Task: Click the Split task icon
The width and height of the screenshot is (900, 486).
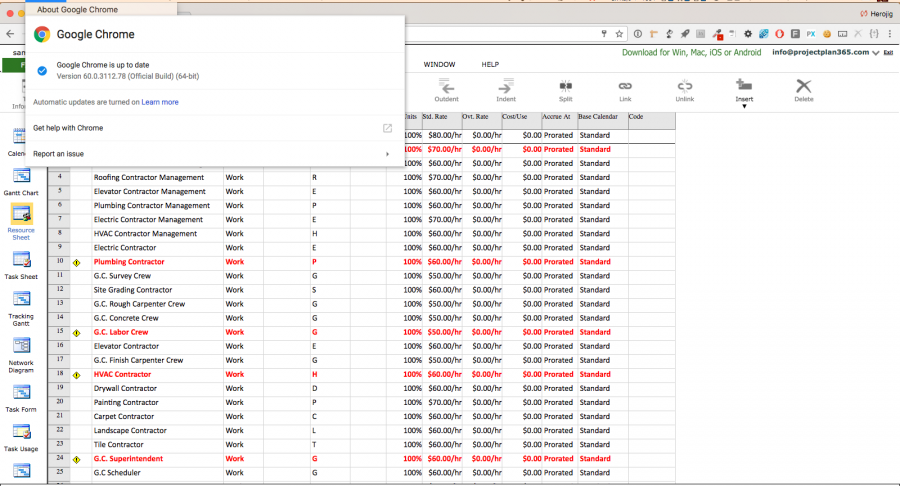Action: click(565, 87)
